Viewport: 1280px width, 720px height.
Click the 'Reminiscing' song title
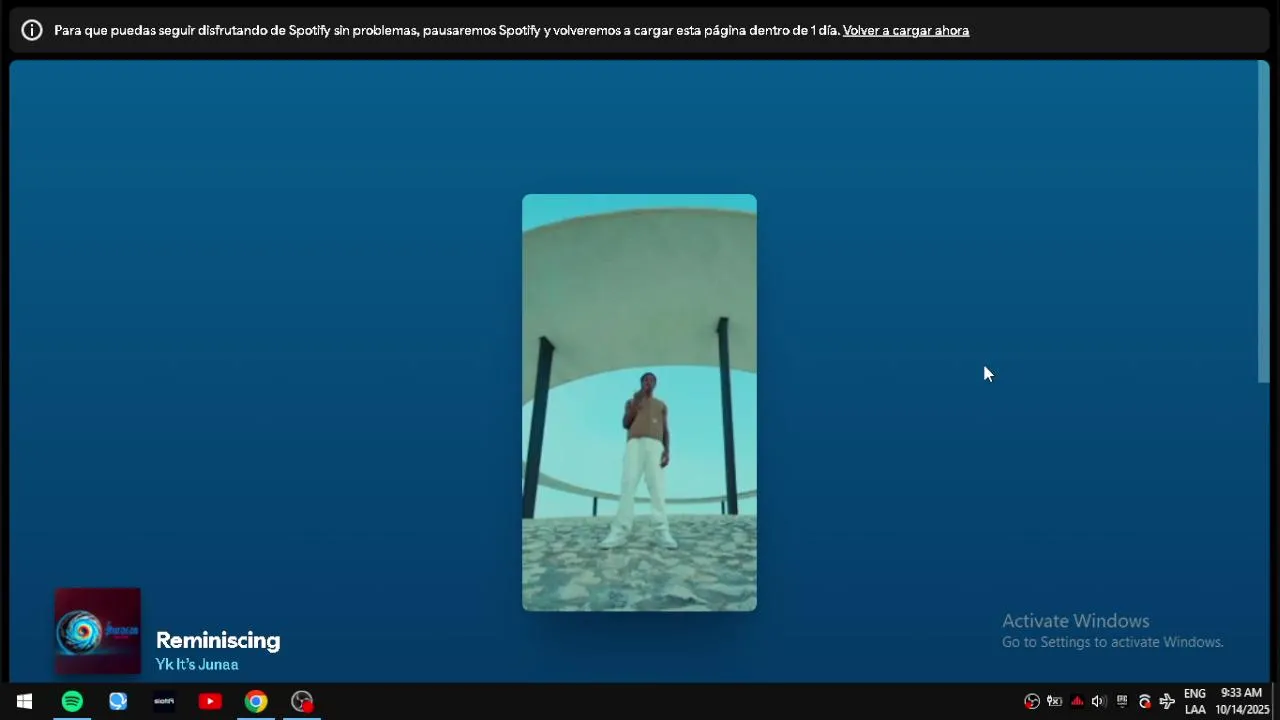pyautogui.click(x=218, y=640)
